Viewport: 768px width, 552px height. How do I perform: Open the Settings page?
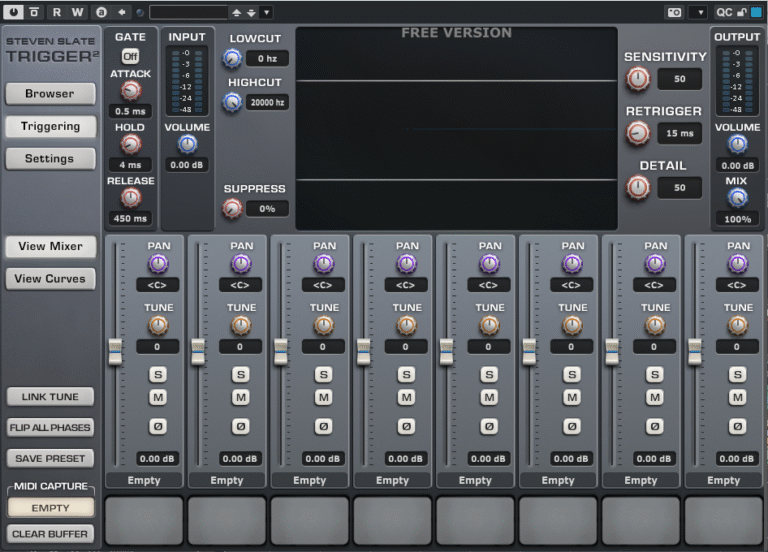[x=50, y=159]
